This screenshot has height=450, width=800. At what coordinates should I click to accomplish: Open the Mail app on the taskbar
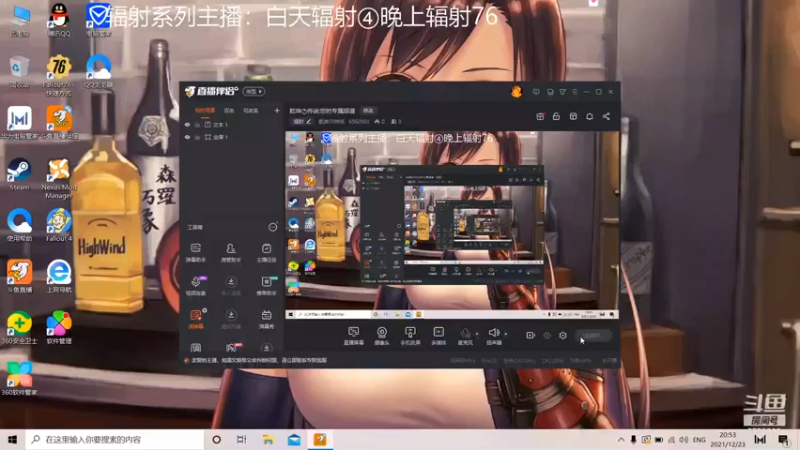(x=294, y=440)
